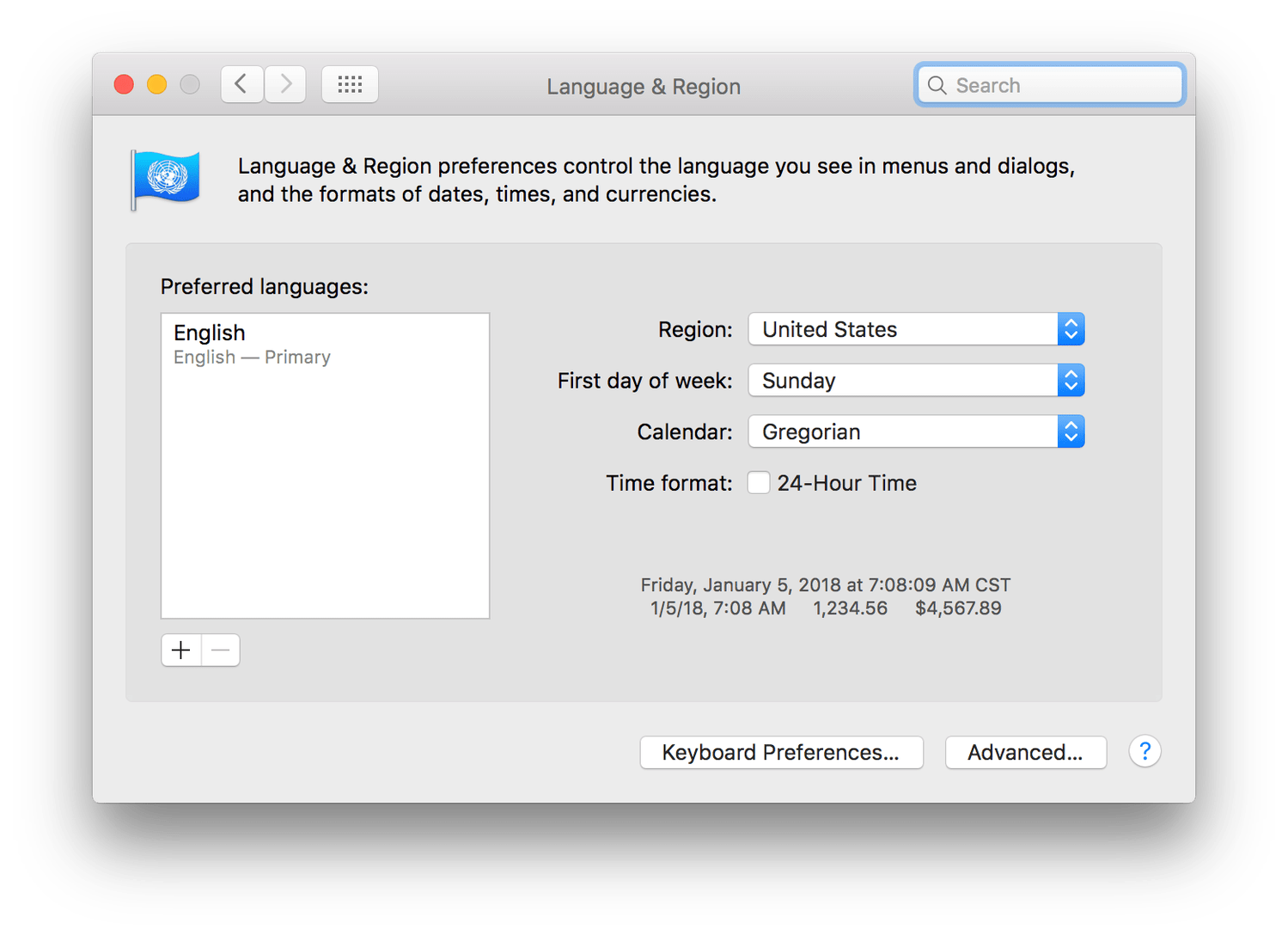Enable the 24-Hour Time checkbox

coord(759,483)
